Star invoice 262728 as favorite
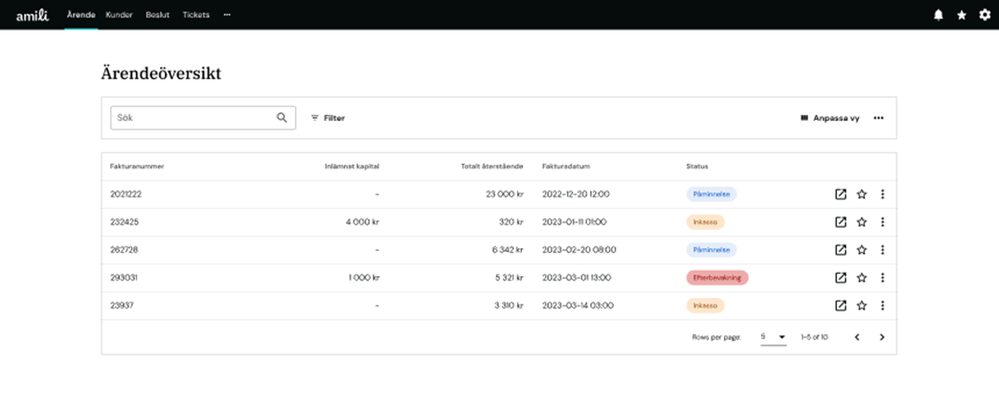 point(861,250)
